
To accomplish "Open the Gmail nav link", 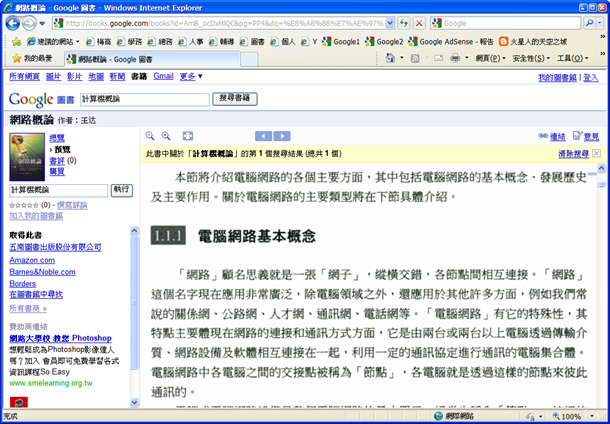I will click(163, 76).
